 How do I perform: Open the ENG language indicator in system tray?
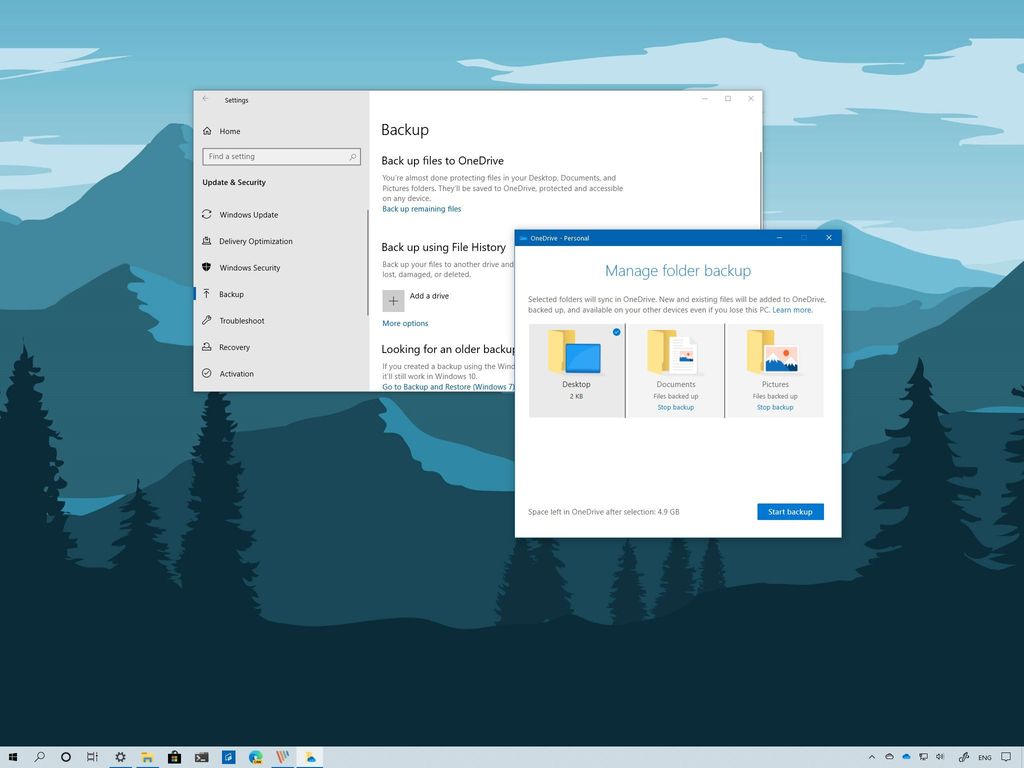984,757
